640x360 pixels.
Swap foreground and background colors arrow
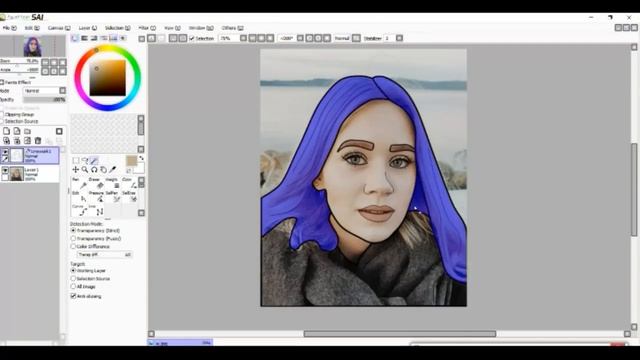141,158
